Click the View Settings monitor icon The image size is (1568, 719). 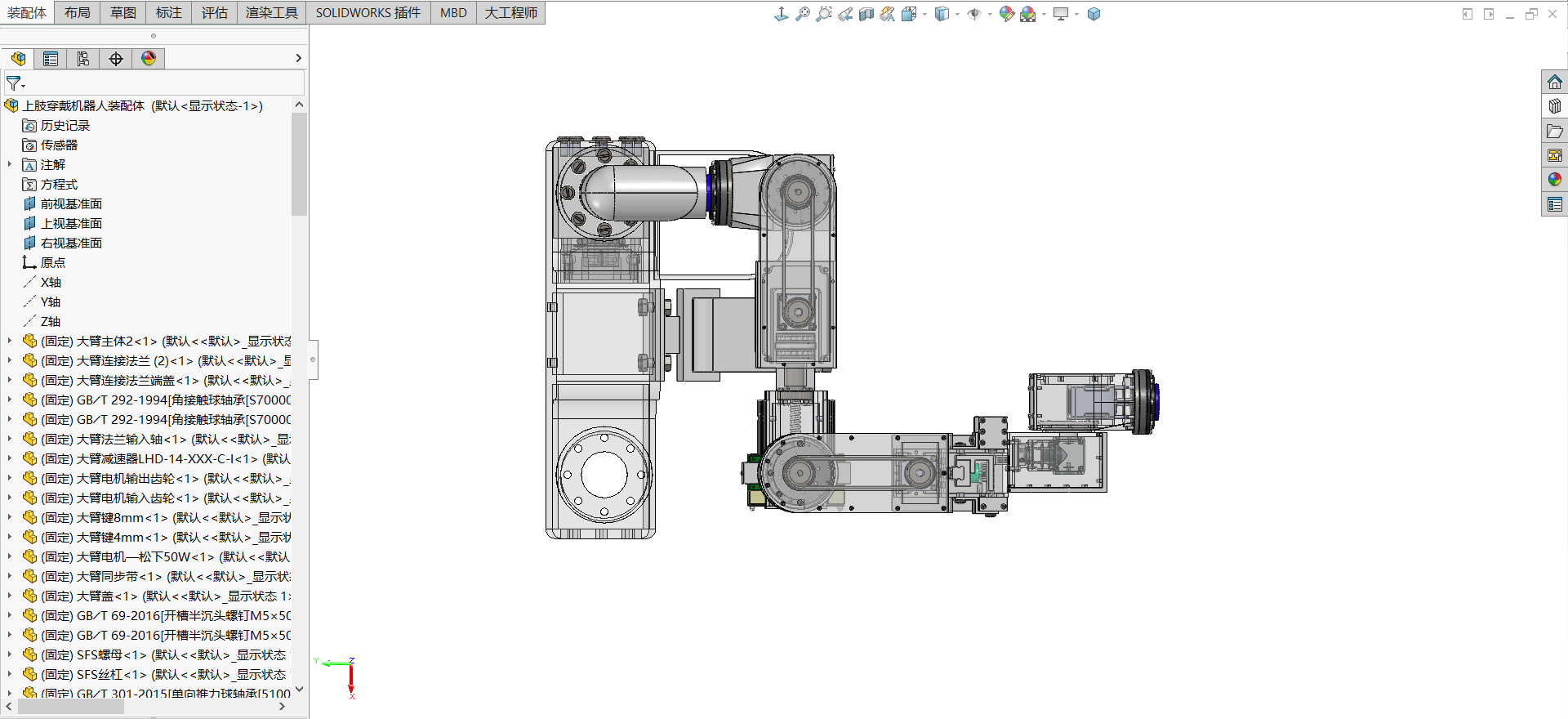click(x=1061, y=14)
